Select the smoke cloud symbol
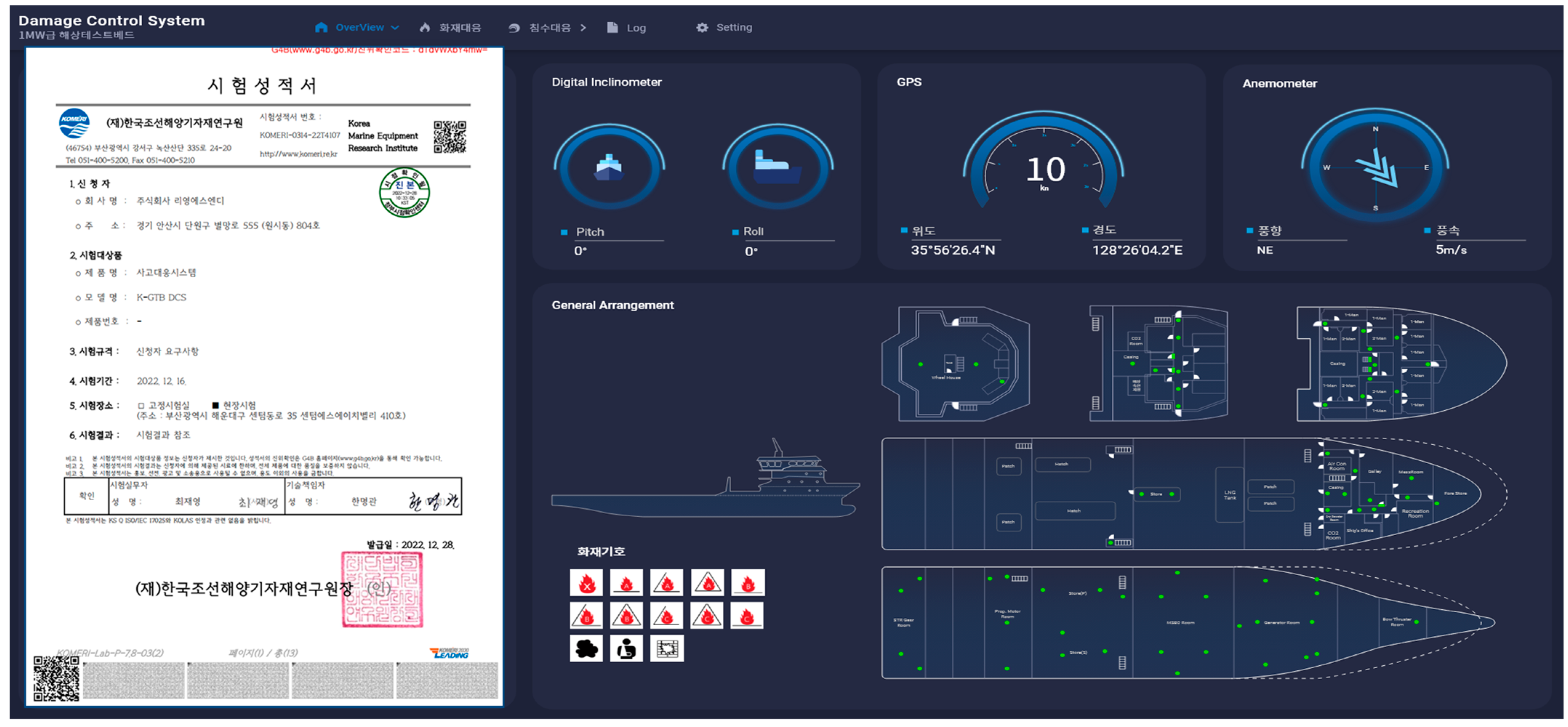 click(x=586, y=649)
